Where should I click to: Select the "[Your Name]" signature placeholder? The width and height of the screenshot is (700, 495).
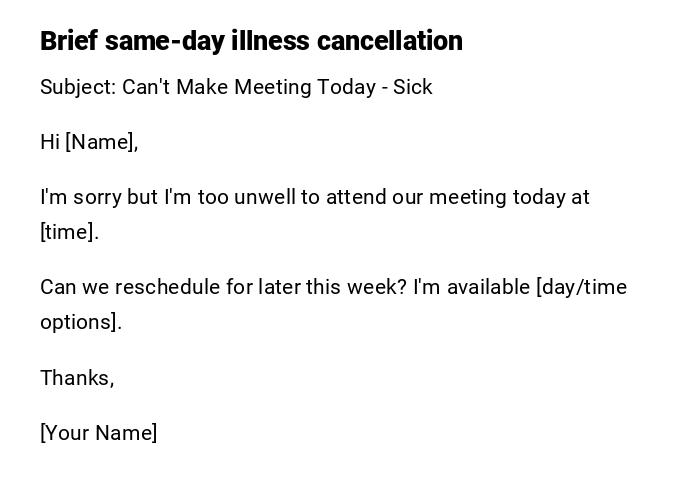coord(98,433)
